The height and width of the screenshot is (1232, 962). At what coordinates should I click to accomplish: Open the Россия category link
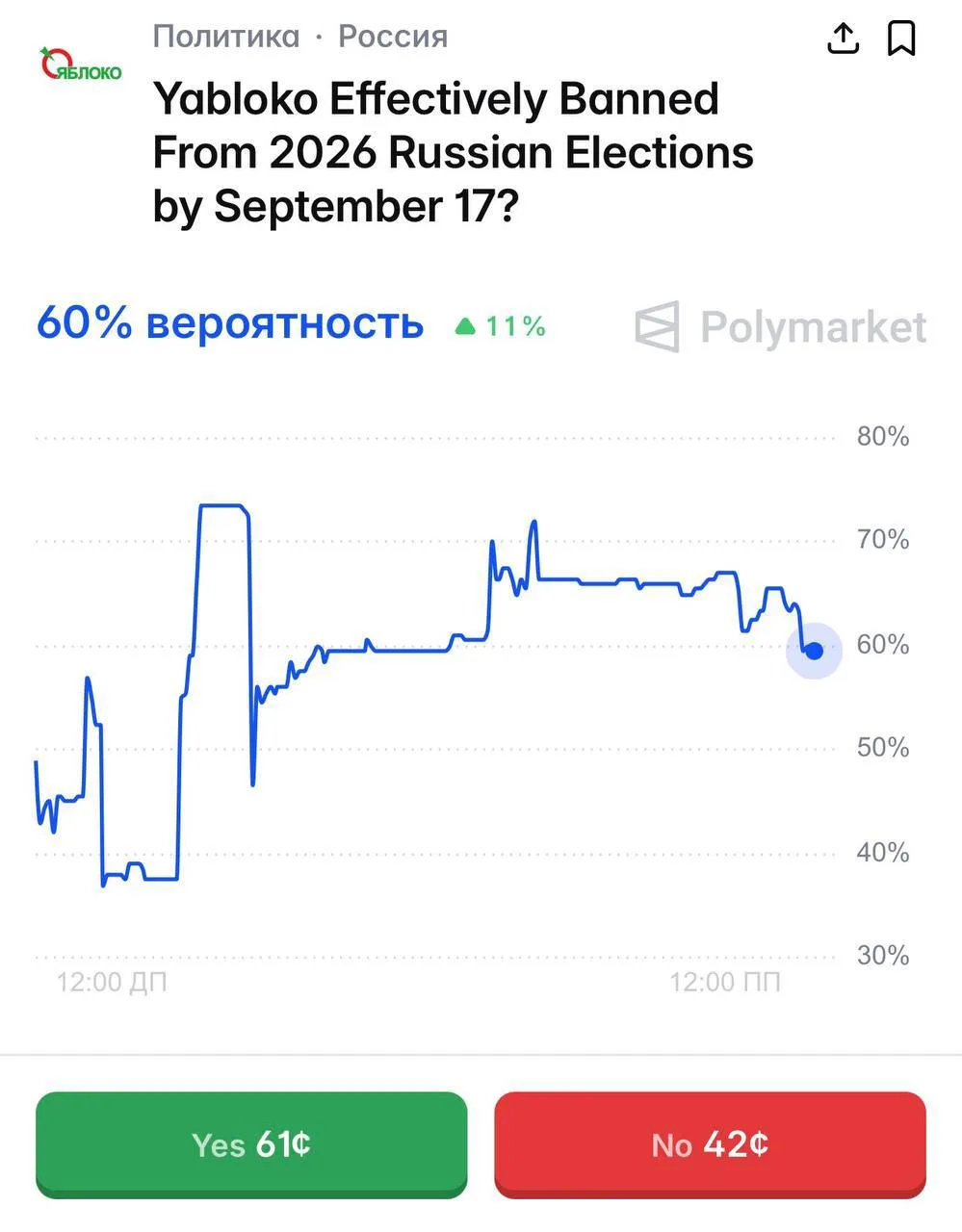[x=393, y=37]
